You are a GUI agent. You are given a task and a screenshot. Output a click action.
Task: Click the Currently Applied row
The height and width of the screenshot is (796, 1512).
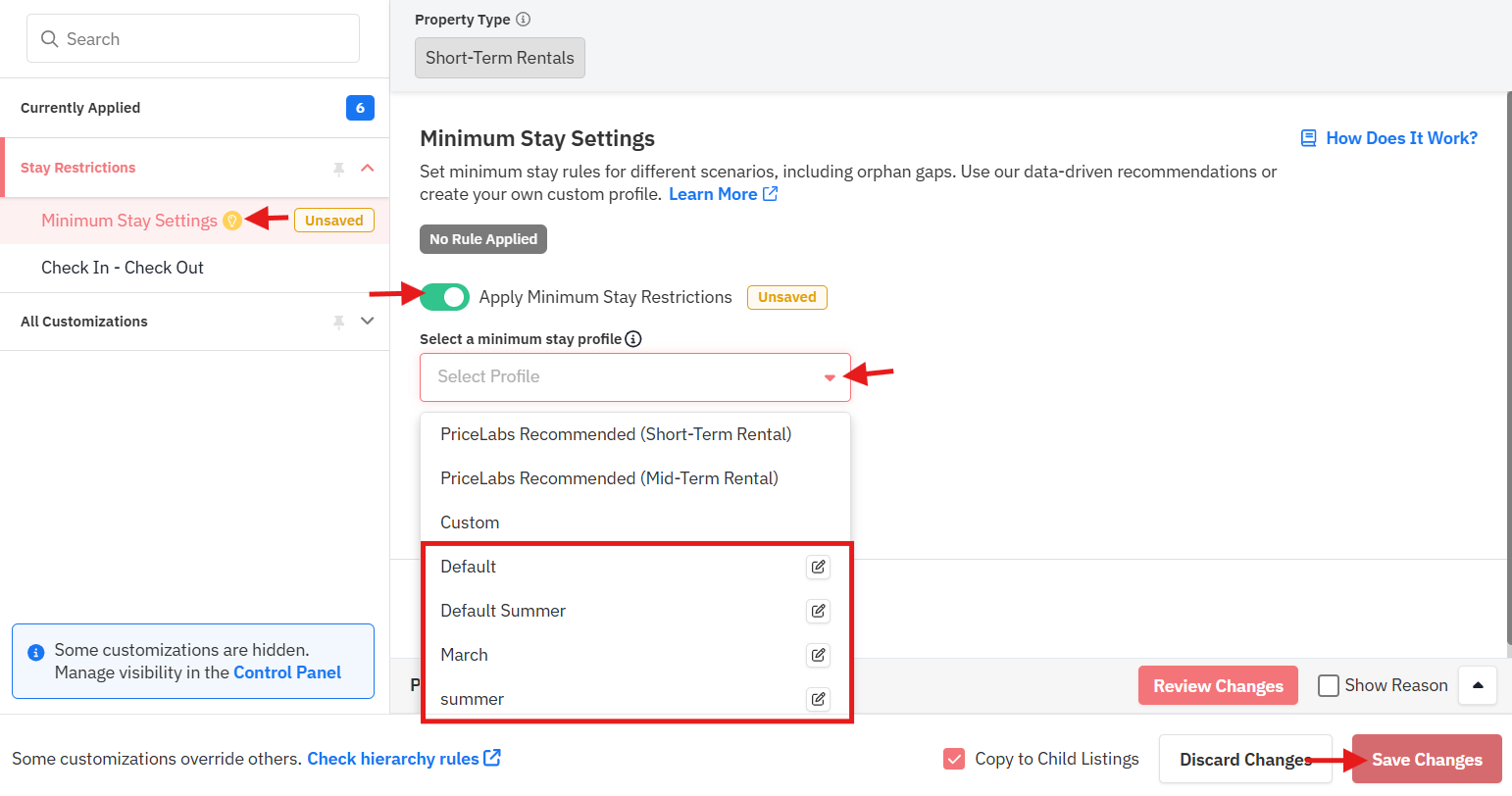[194, 108]
